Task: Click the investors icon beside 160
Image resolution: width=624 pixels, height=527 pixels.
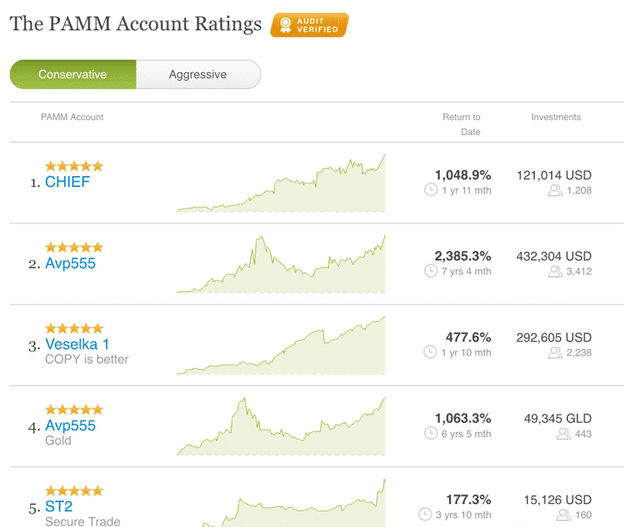Action: pyautogui.click(x=564, y=515)
